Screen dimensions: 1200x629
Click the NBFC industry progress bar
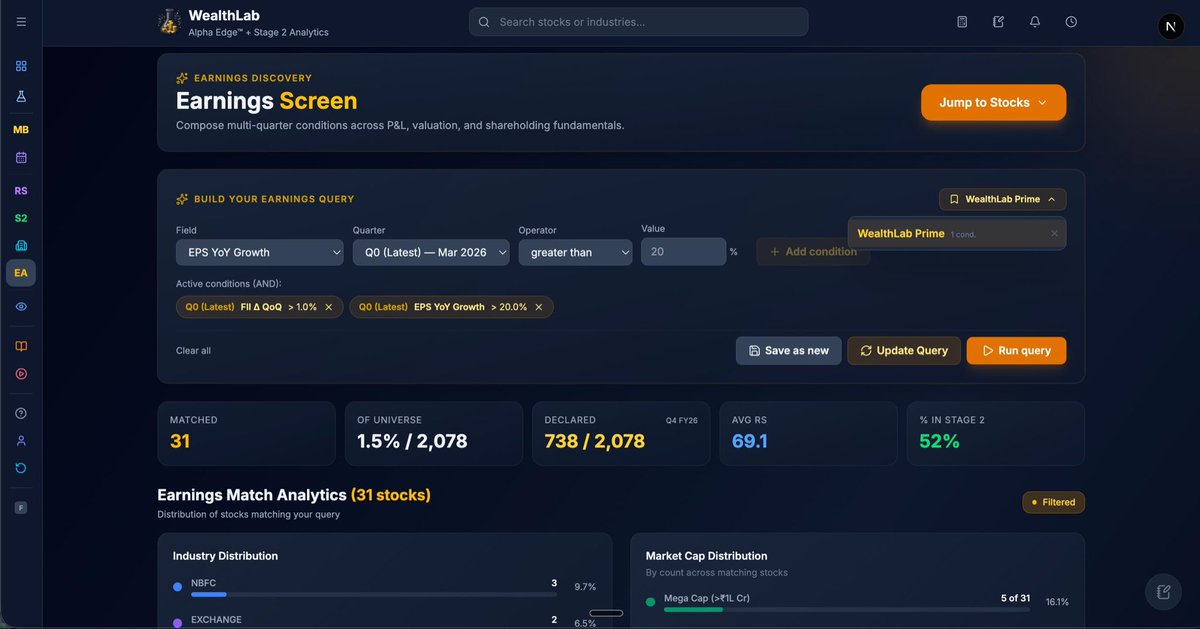(373, 595)
